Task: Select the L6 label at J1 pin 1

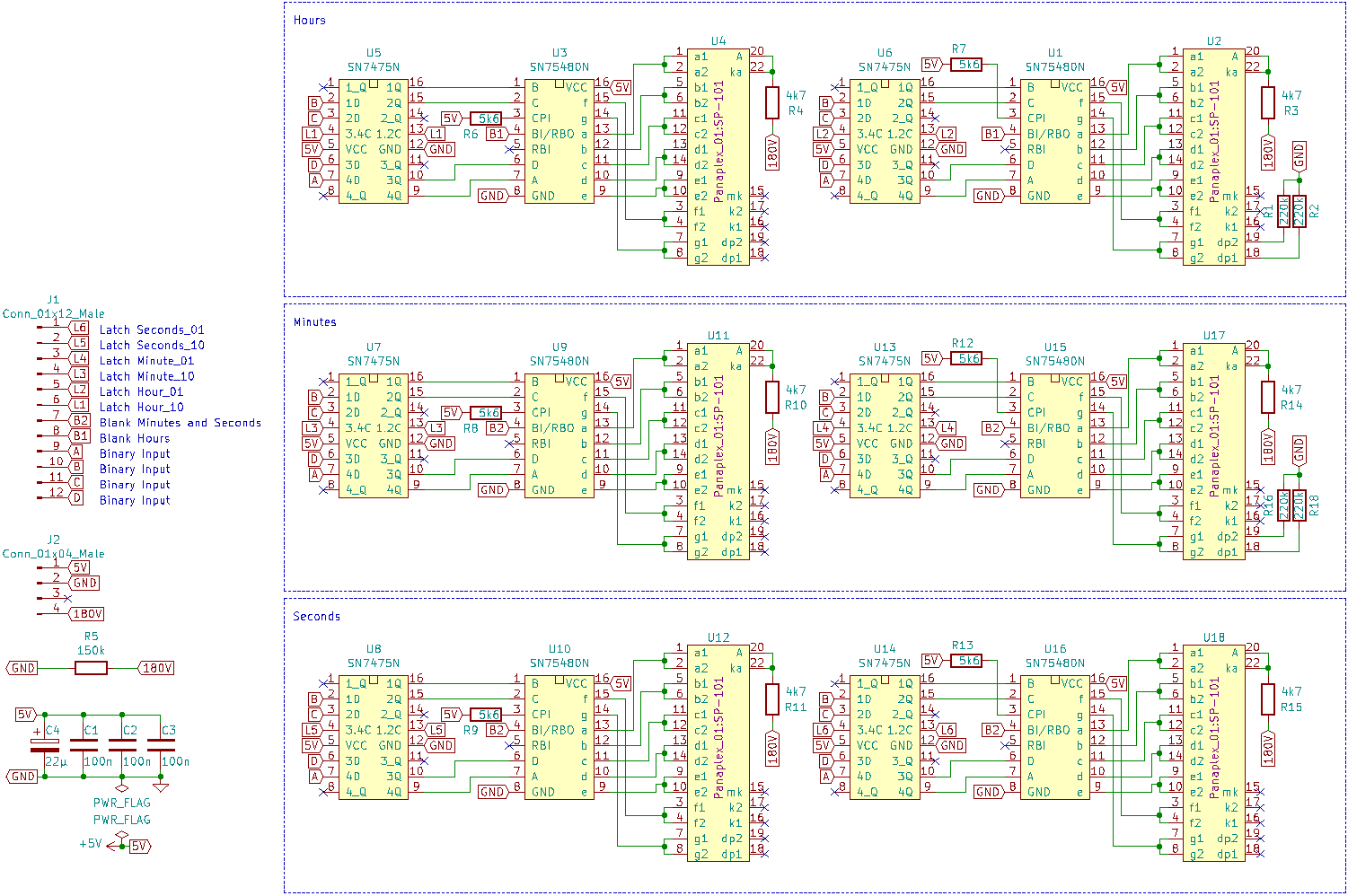Action: pos(80,329)
